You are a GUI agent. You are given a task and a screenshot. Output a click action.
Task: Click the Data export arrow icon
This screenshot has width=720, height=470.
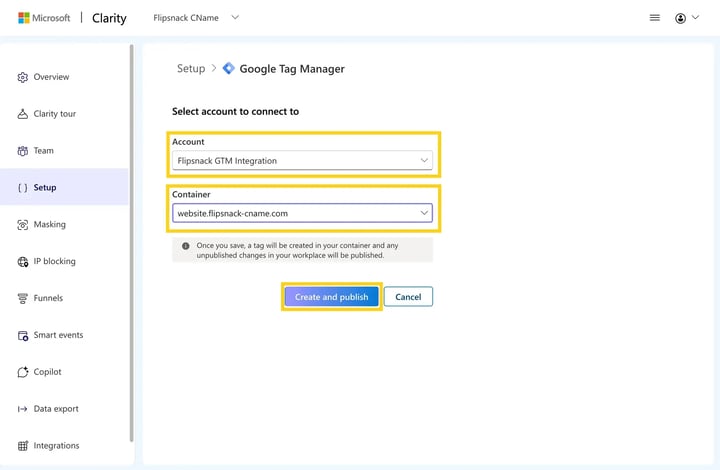point(22,409)
